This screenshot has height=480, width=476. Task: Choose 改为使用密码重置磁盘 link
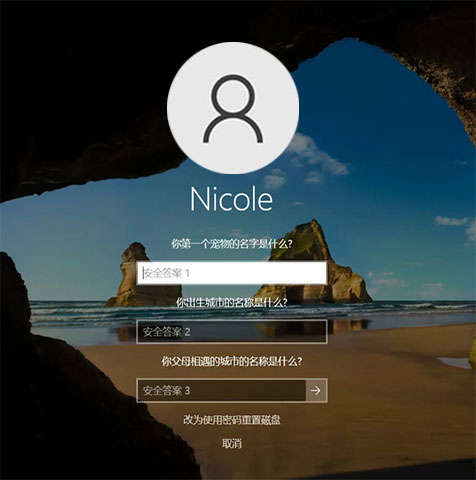232,420
